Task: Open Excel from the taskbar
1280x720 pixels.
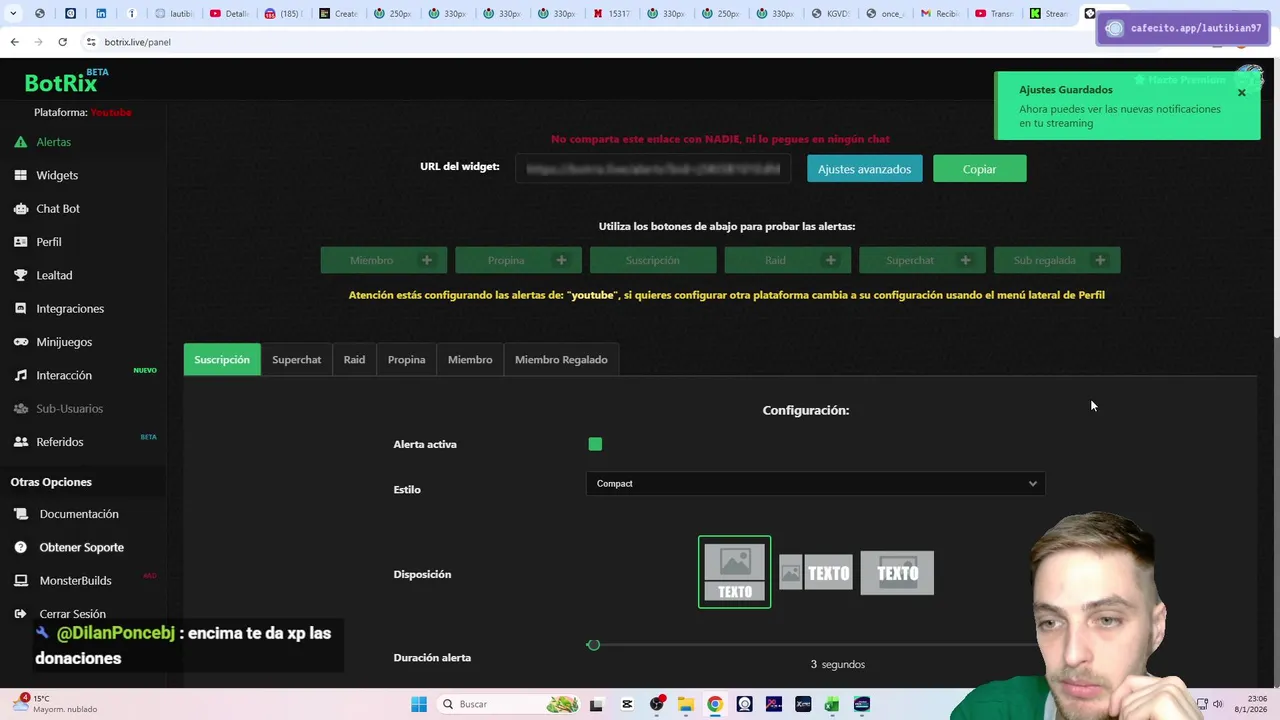Action: pyautogui.click(x=832, y=704)
